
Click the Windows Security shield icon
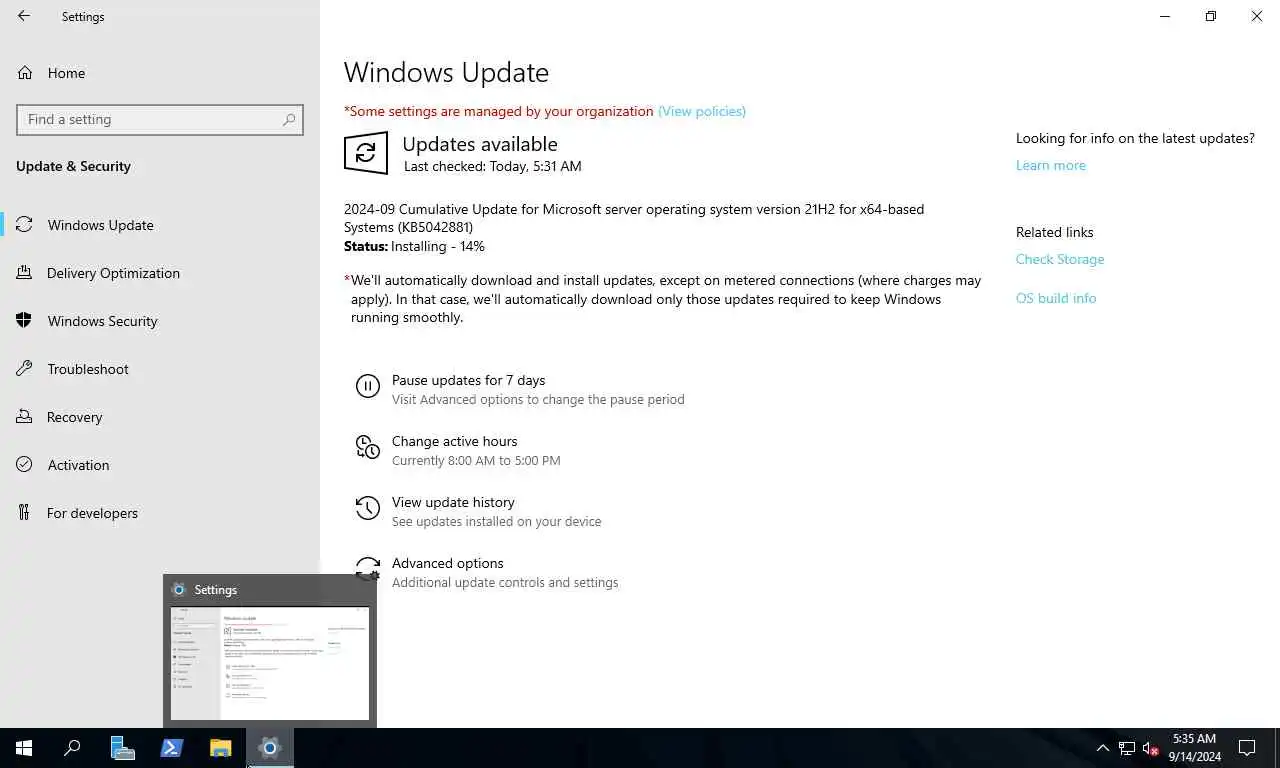25,321
